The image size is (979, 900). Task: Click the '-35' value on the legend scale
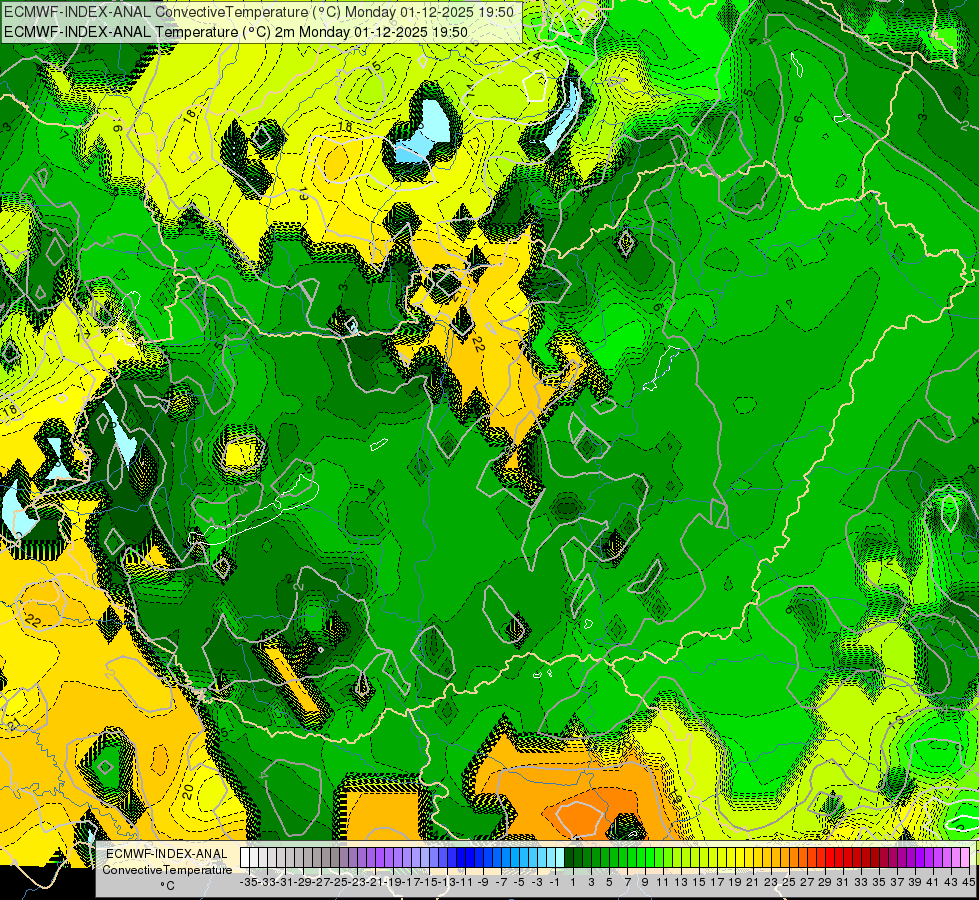[249, 882]
